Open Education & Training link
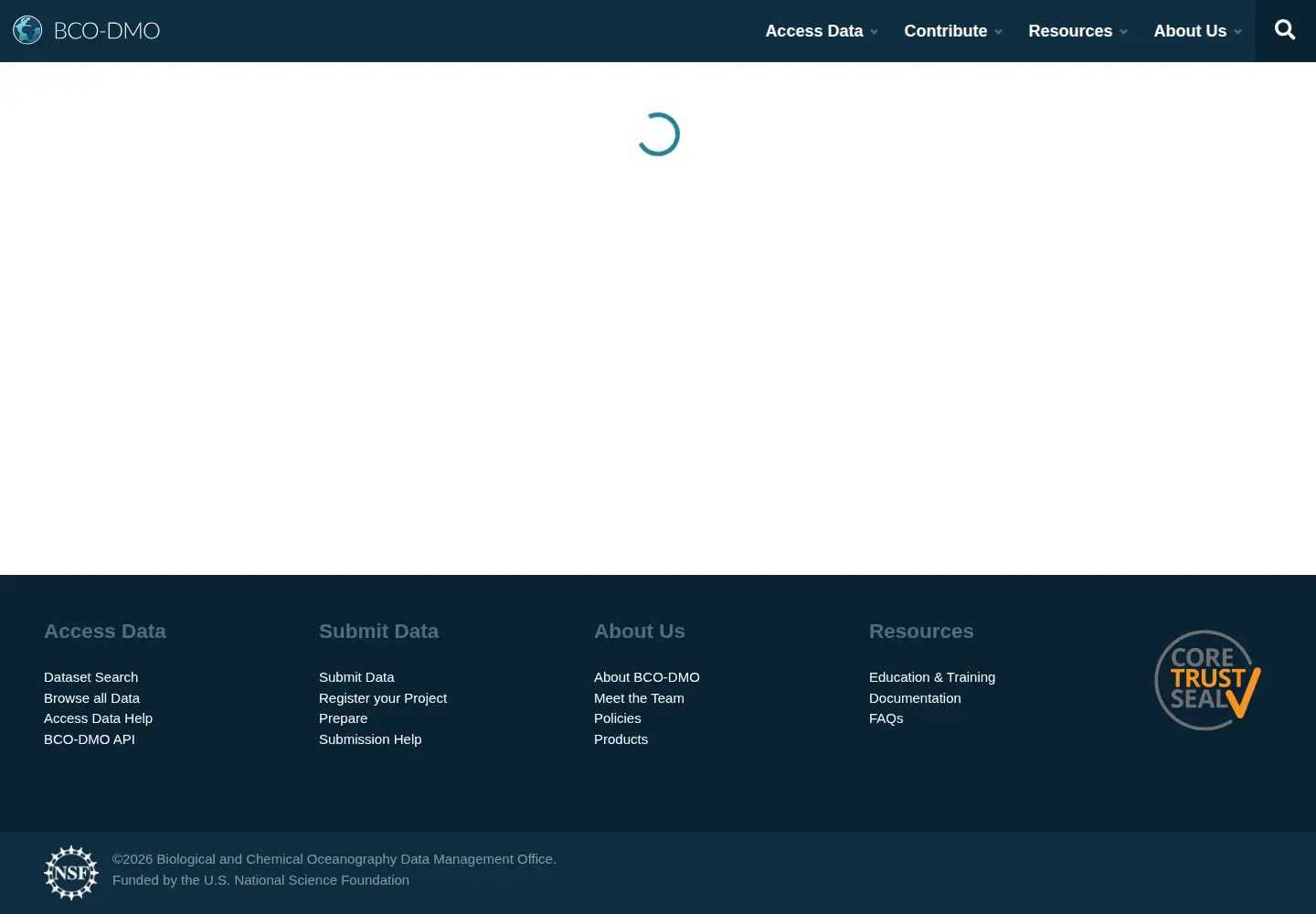This screenshot has width=1316, height=914. click(x=932, y=677)
